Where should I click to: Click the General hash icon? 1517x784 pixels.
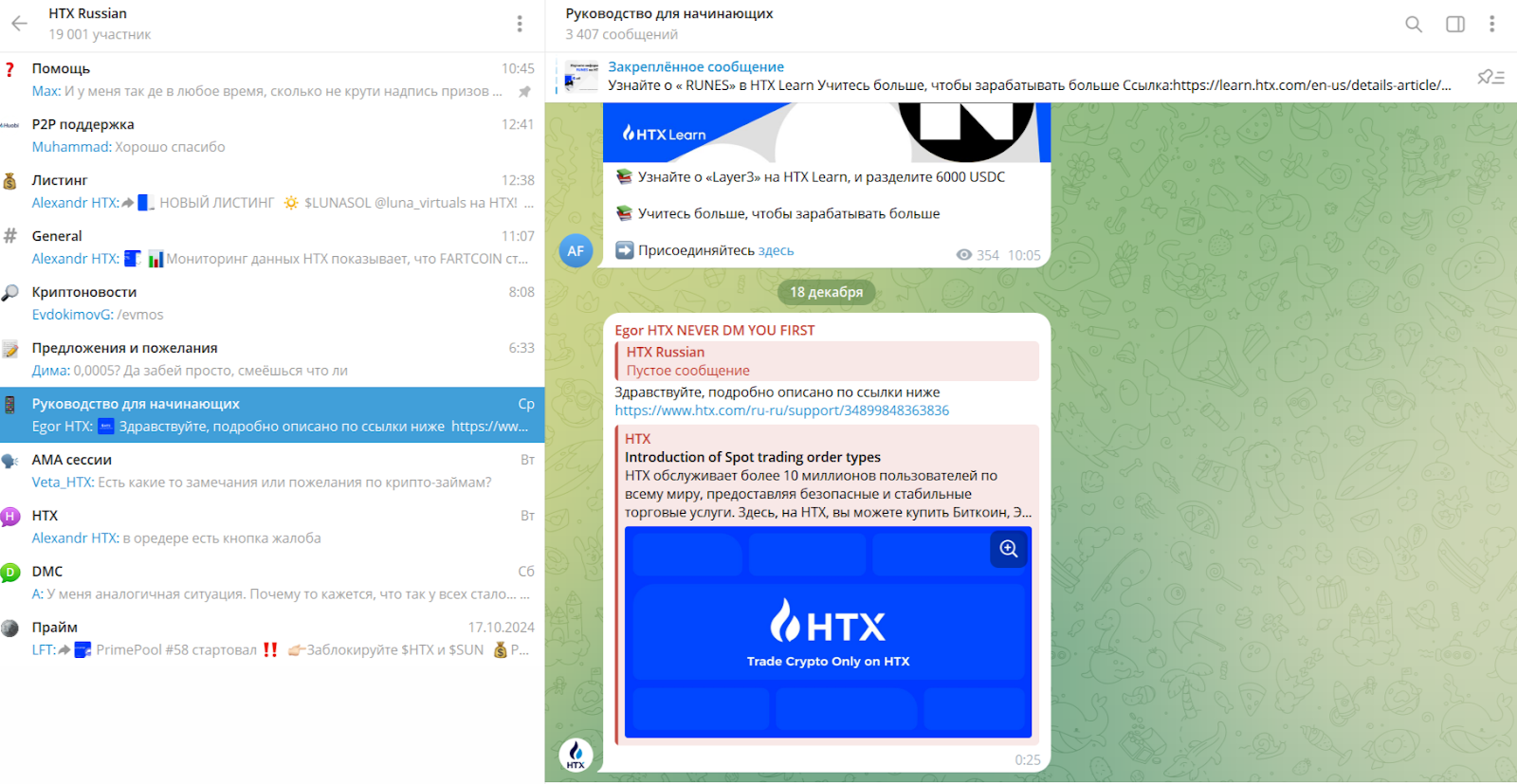click(9, 236)
